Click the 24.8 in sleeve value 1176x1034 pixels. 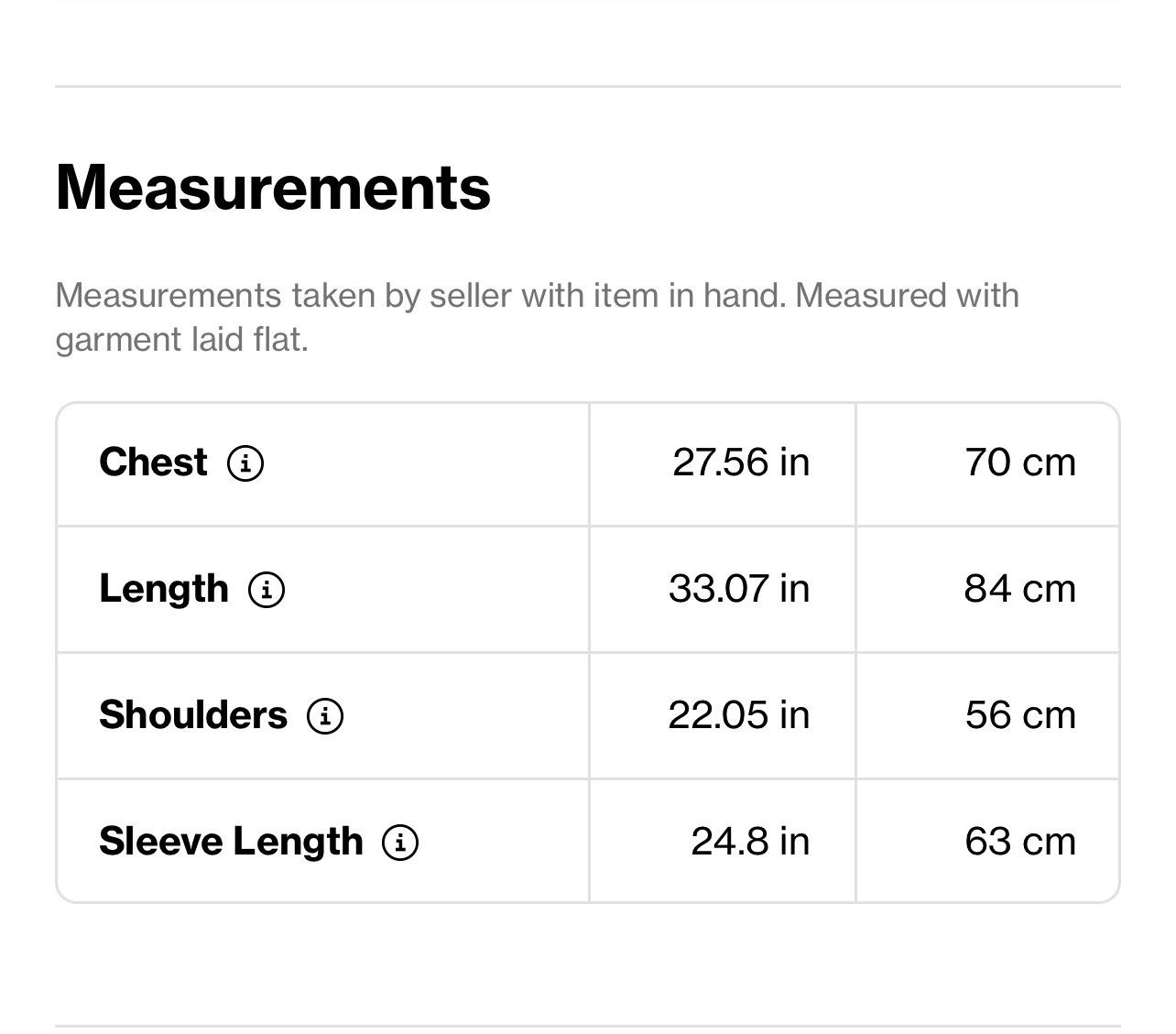[x=750, y=841]
